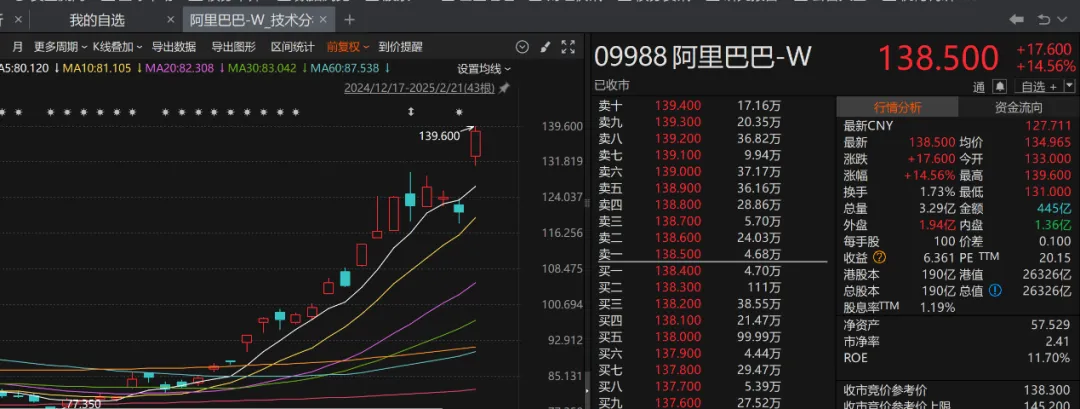
Task: Select the 阿里巴巴-W_技术分 tab
Action: (x=251, y=20)
